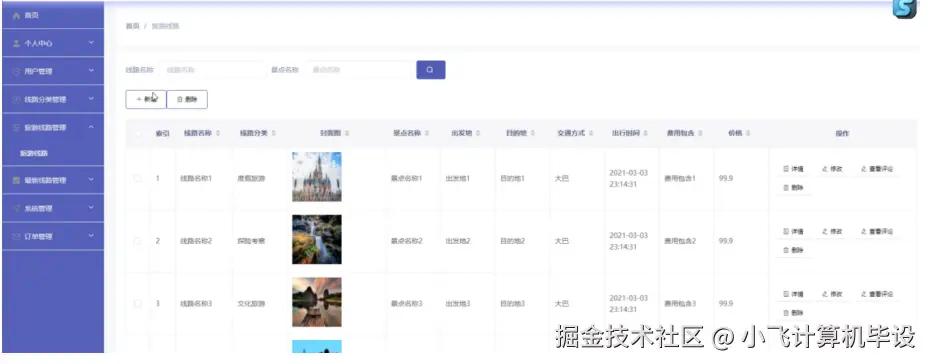Viewport: 929px width, 364px height.
Task: Click the 新增 add button
Action: coord(146,100)
